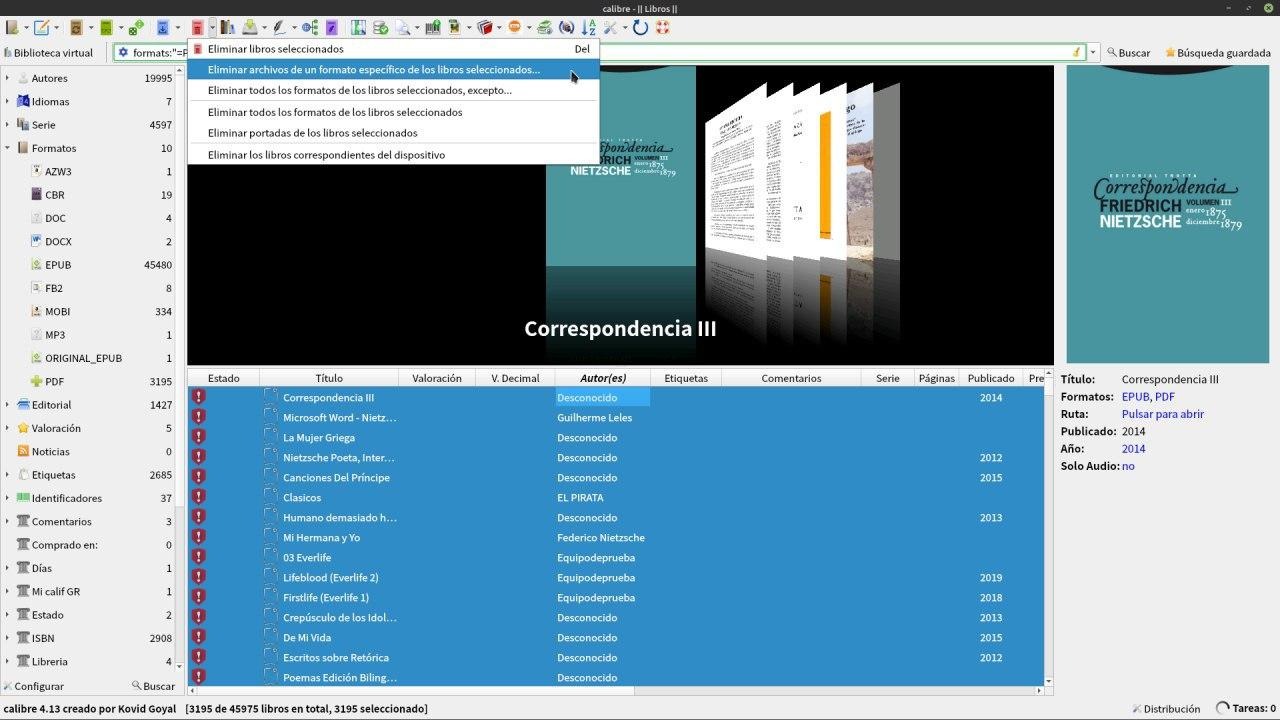This screenshot has width=1280, height=720.
Task: Expand the Idiomas category
Action: click(x=7, y=101)
